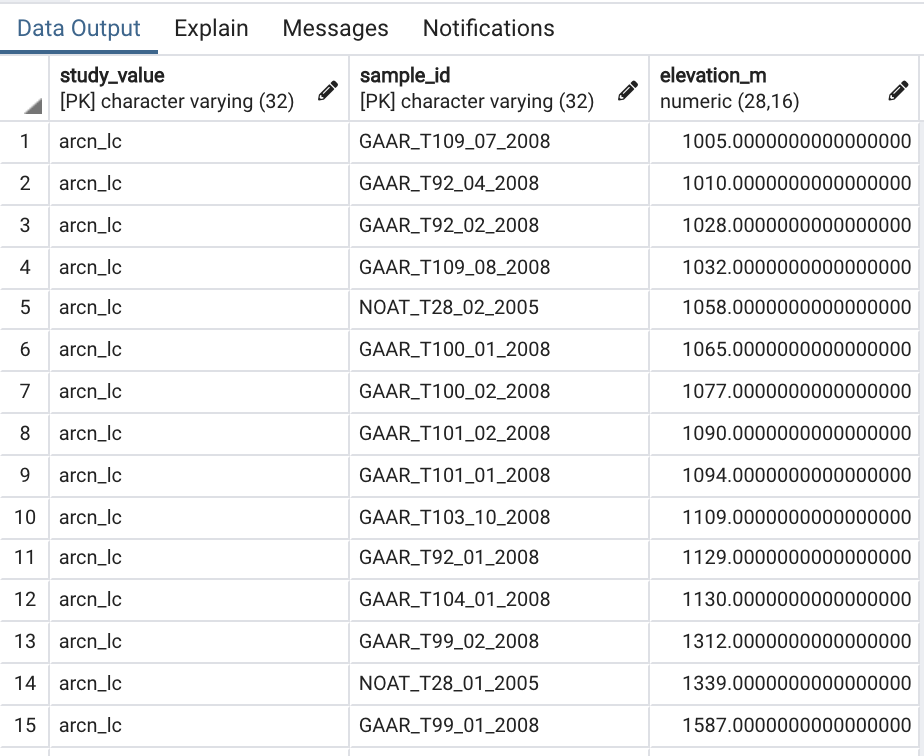Click the select-all triangle in grid corner
Image resolution: width=924 pixels, height=756 pixels.
(x=33, y=106)
